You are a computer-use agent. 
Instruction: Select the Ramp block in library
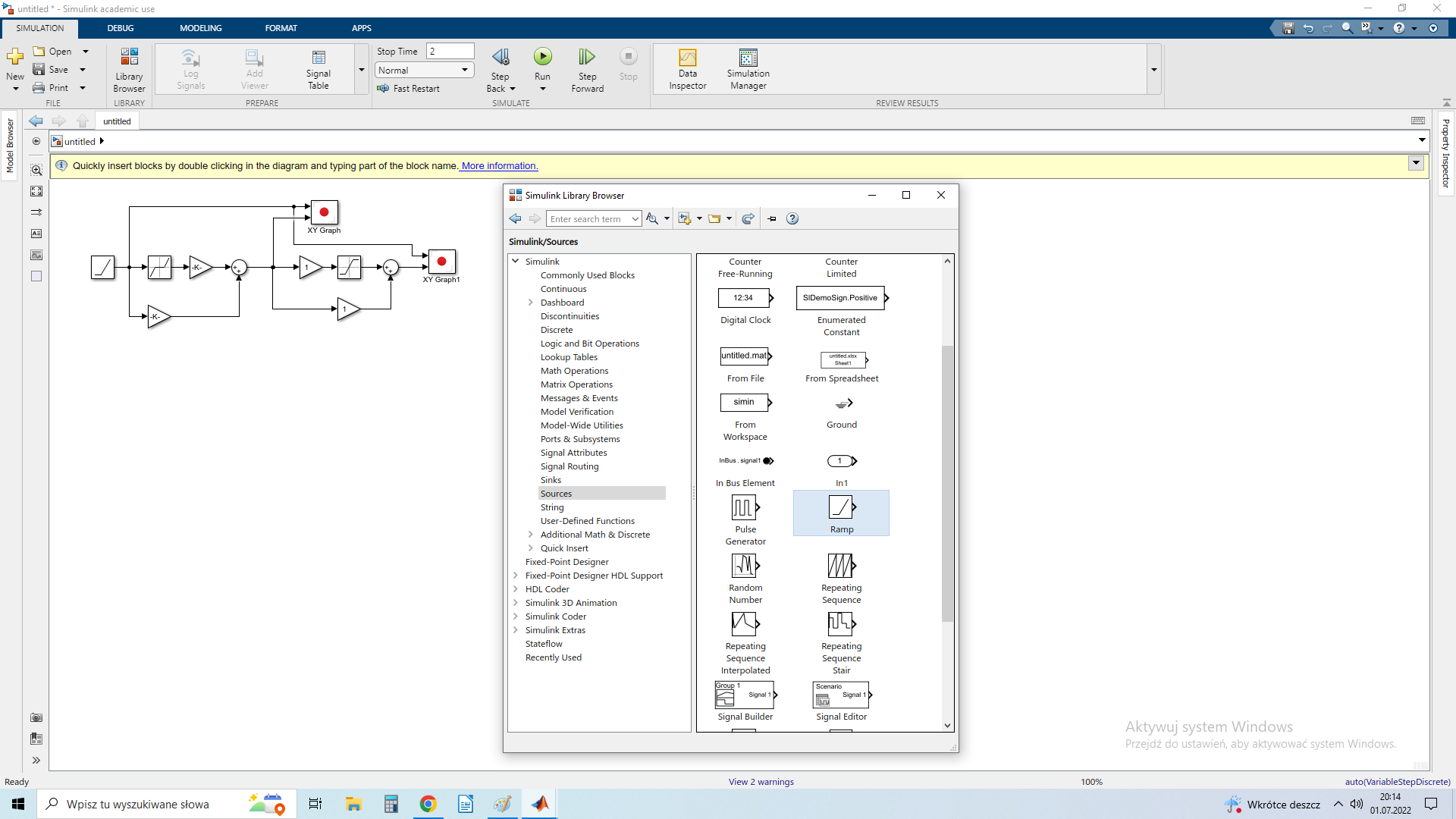(841, 513)
